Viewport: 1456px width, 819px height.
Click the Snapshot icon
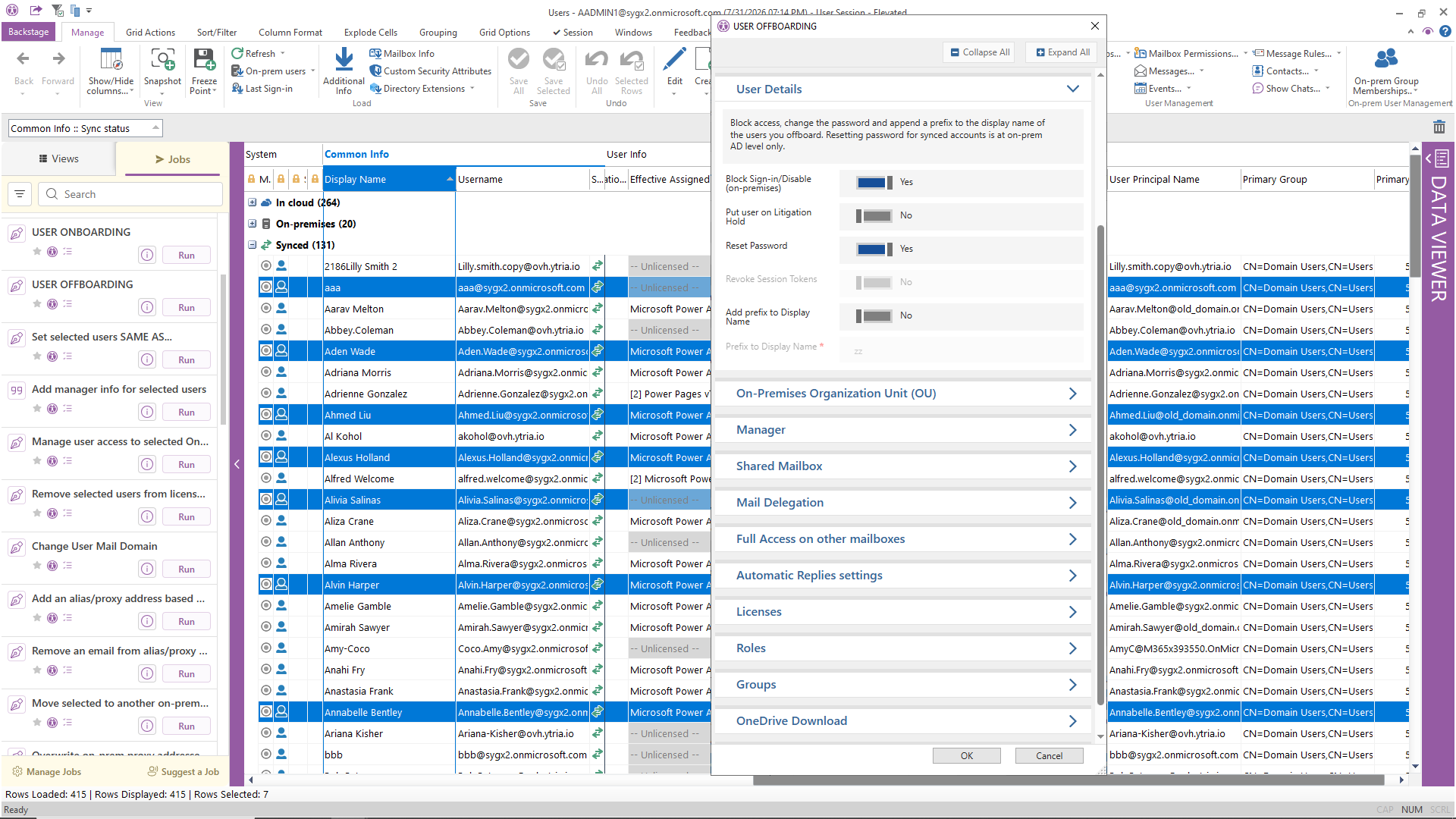pos(162,59)
